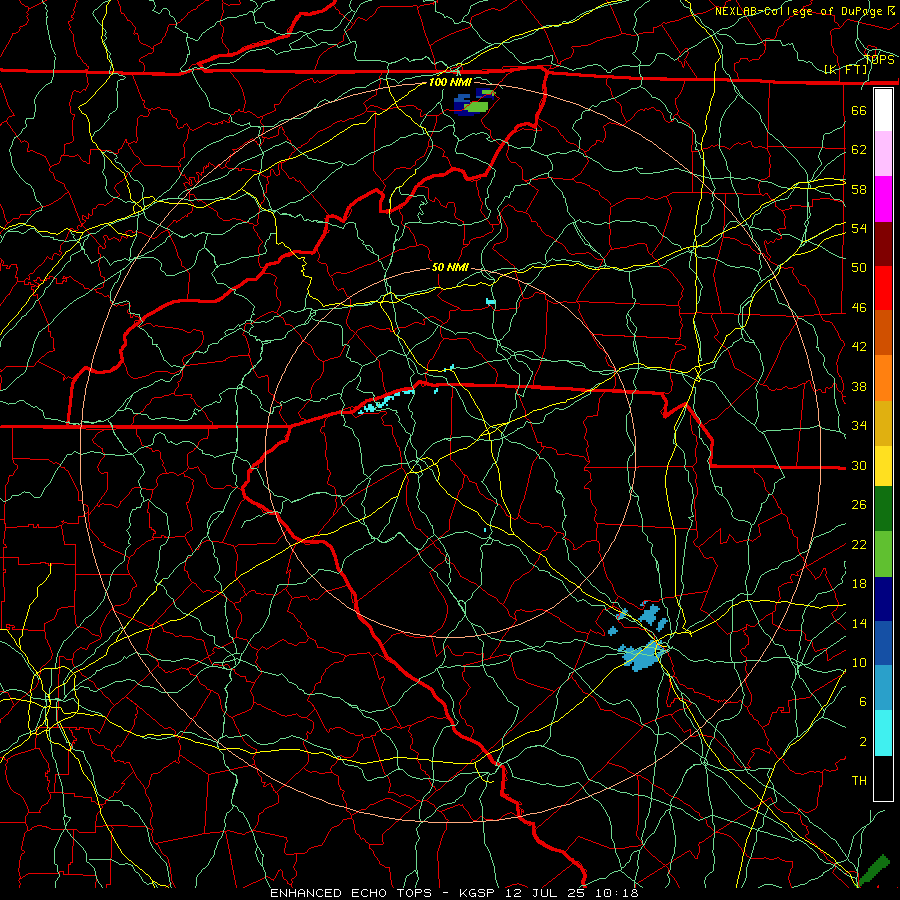
Task: Click the '18' scale label
Action: (859, 584)
